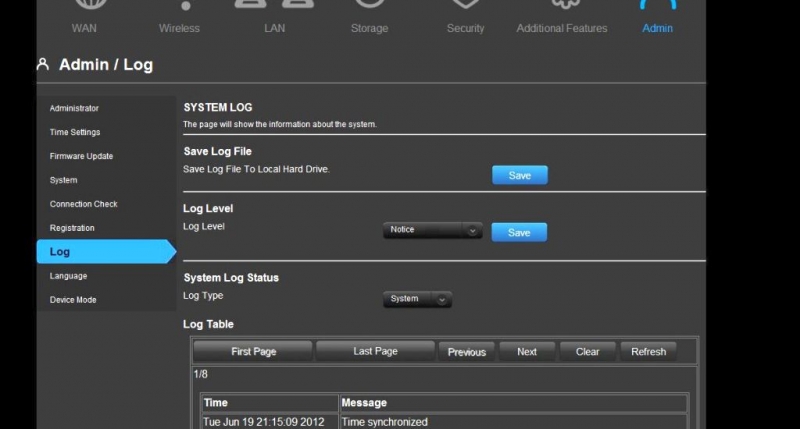This screenshot has height=429, width=800.
Task: Open the Log Level Notice dropdown
Action: pos(433,230)
